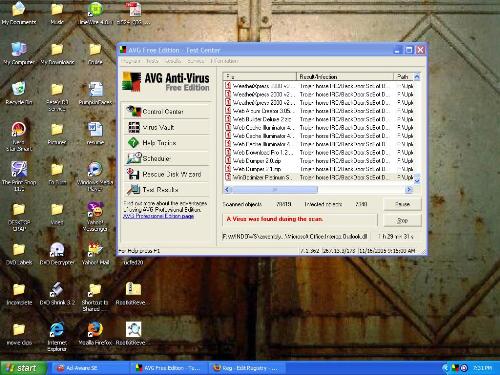Show hidden system tray icons arrow
Image resolution: width=500 pixels, height=375 pixels.
point(445,368)
